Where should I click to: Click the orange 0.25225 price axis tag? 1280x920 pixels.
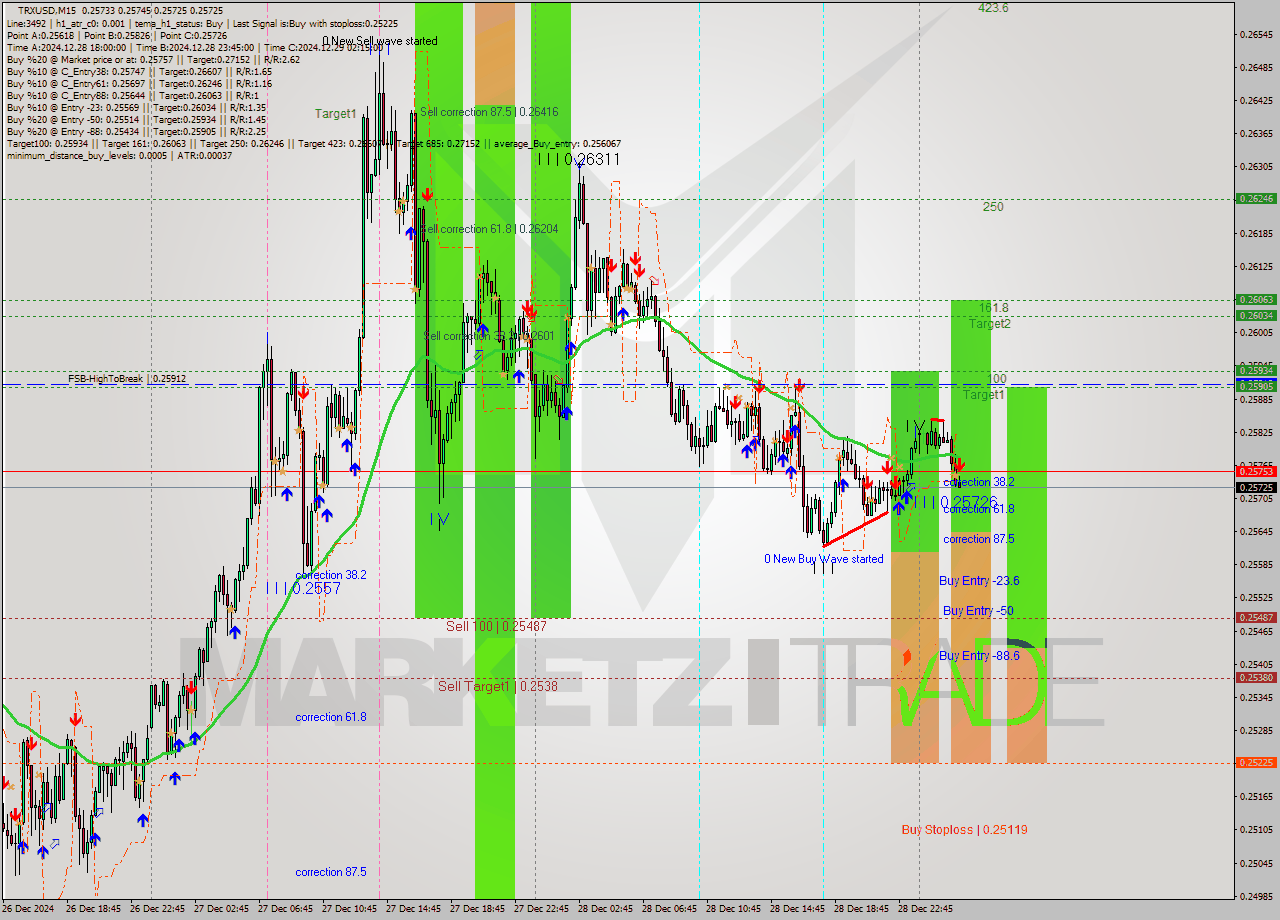[1256, 762]
